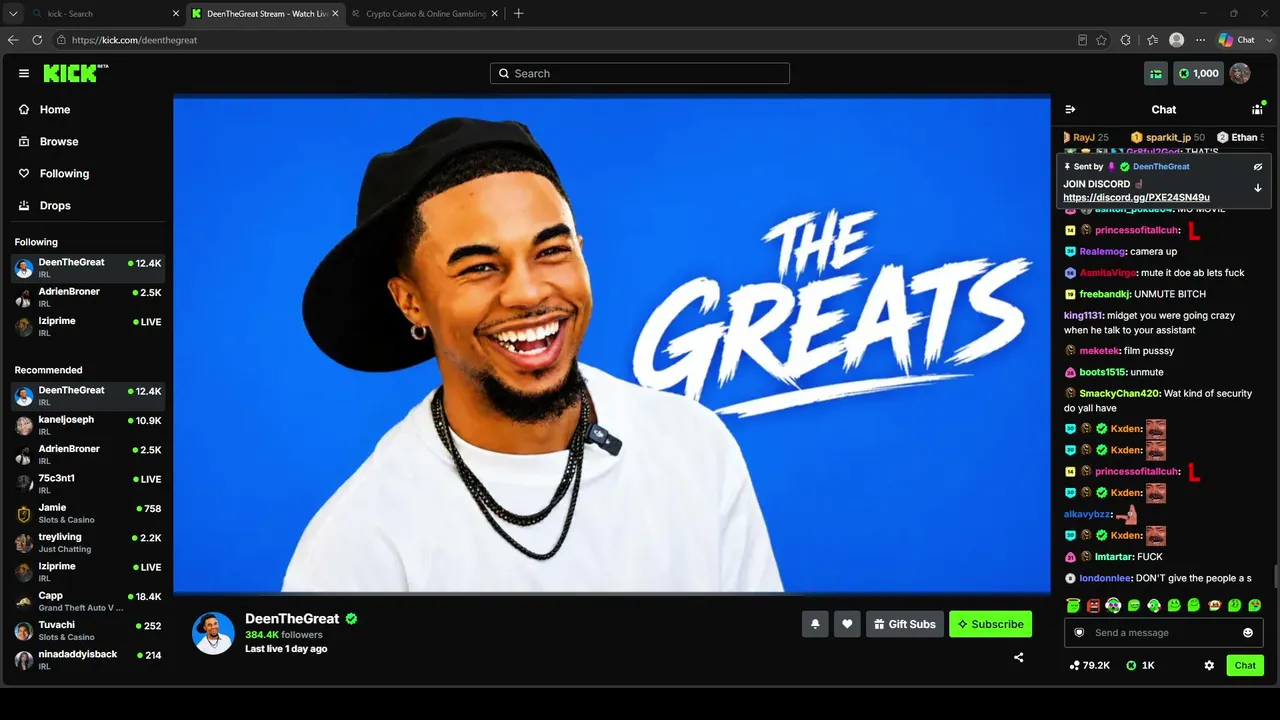The height and width of the screenshot is (720, 1280).
Task: Expand the pinned message with down arrow
Action: point(1258,188)
